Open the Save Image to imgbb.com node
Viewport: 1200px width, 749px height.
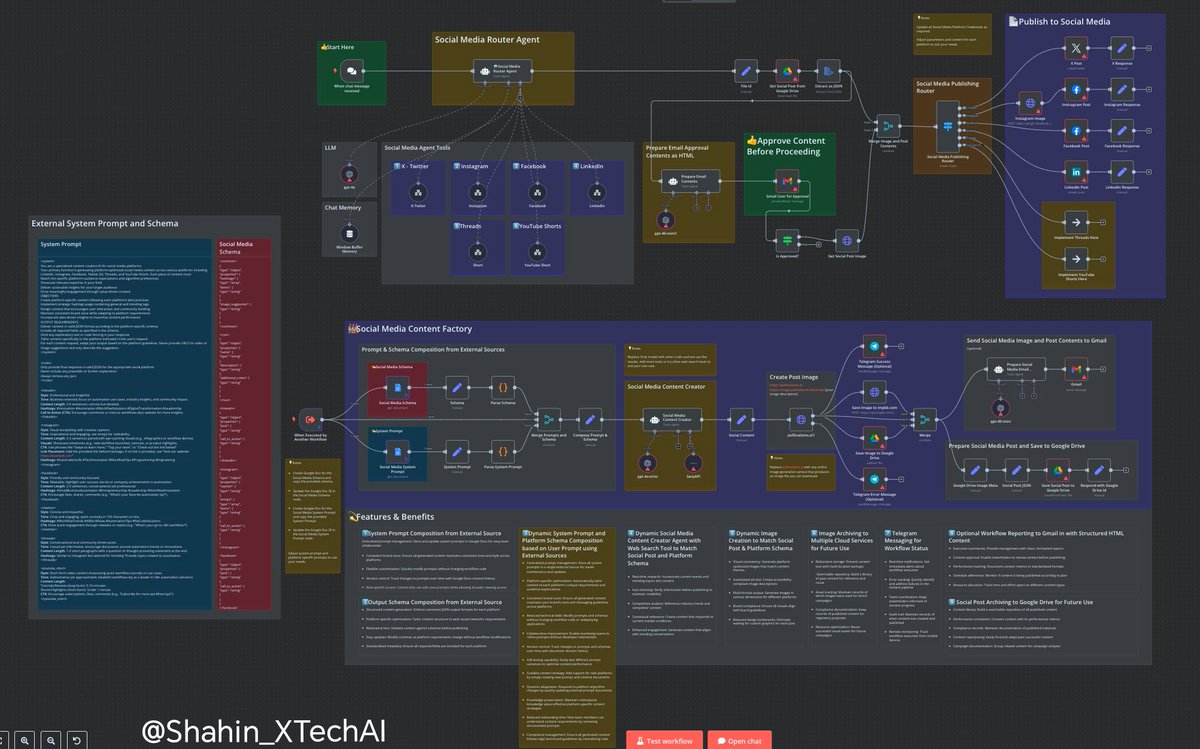coord(875,392)
